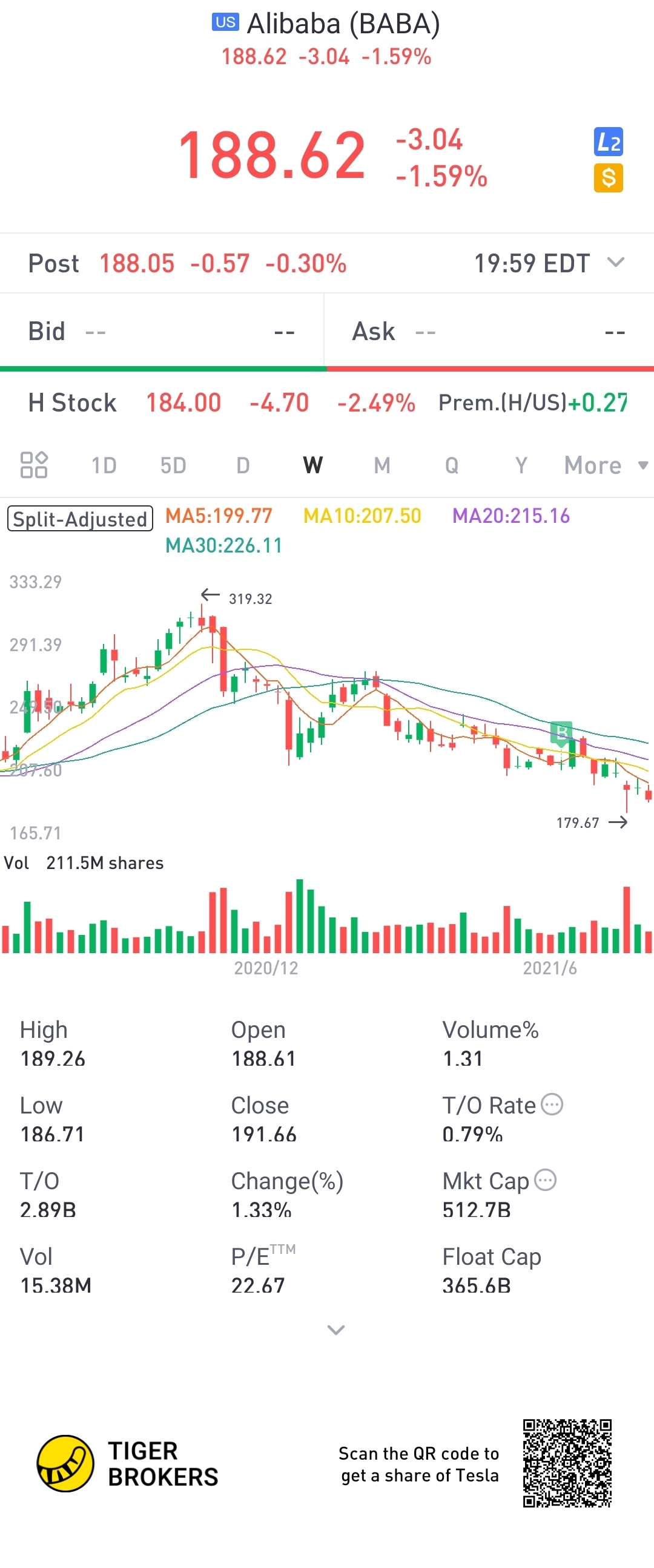
Task: Tap the Vol 15.38M value
Action: [x=56, y=1285]
